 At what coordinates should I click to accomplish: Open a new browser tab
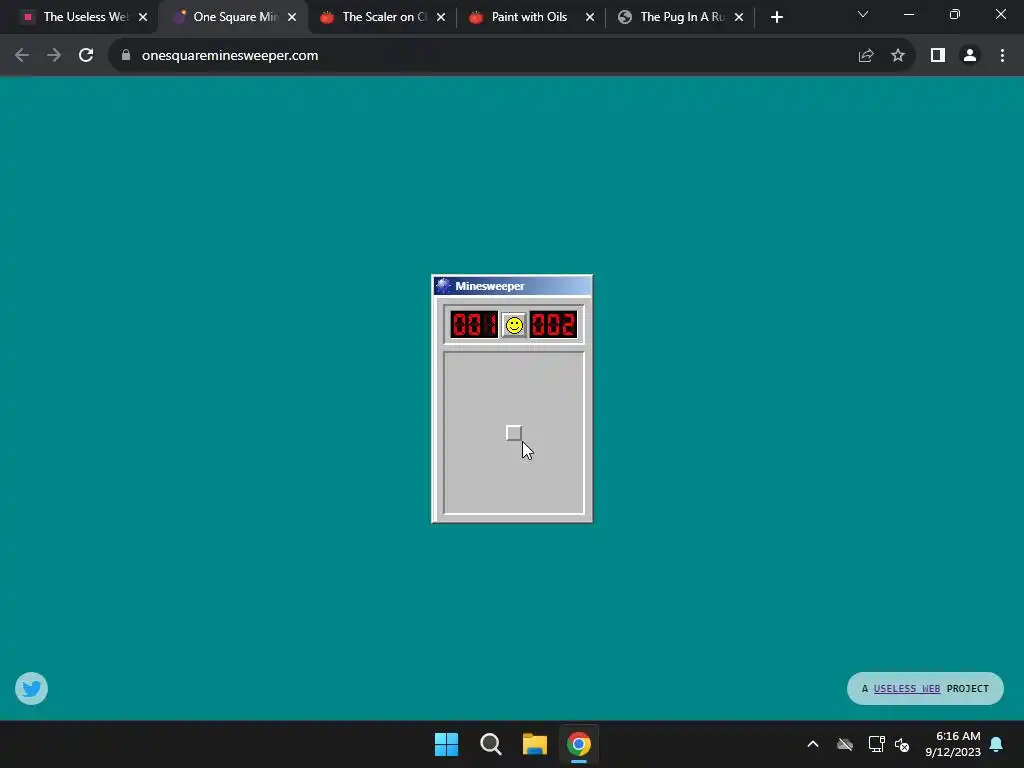pyautogui.click(x=776, y=17)
